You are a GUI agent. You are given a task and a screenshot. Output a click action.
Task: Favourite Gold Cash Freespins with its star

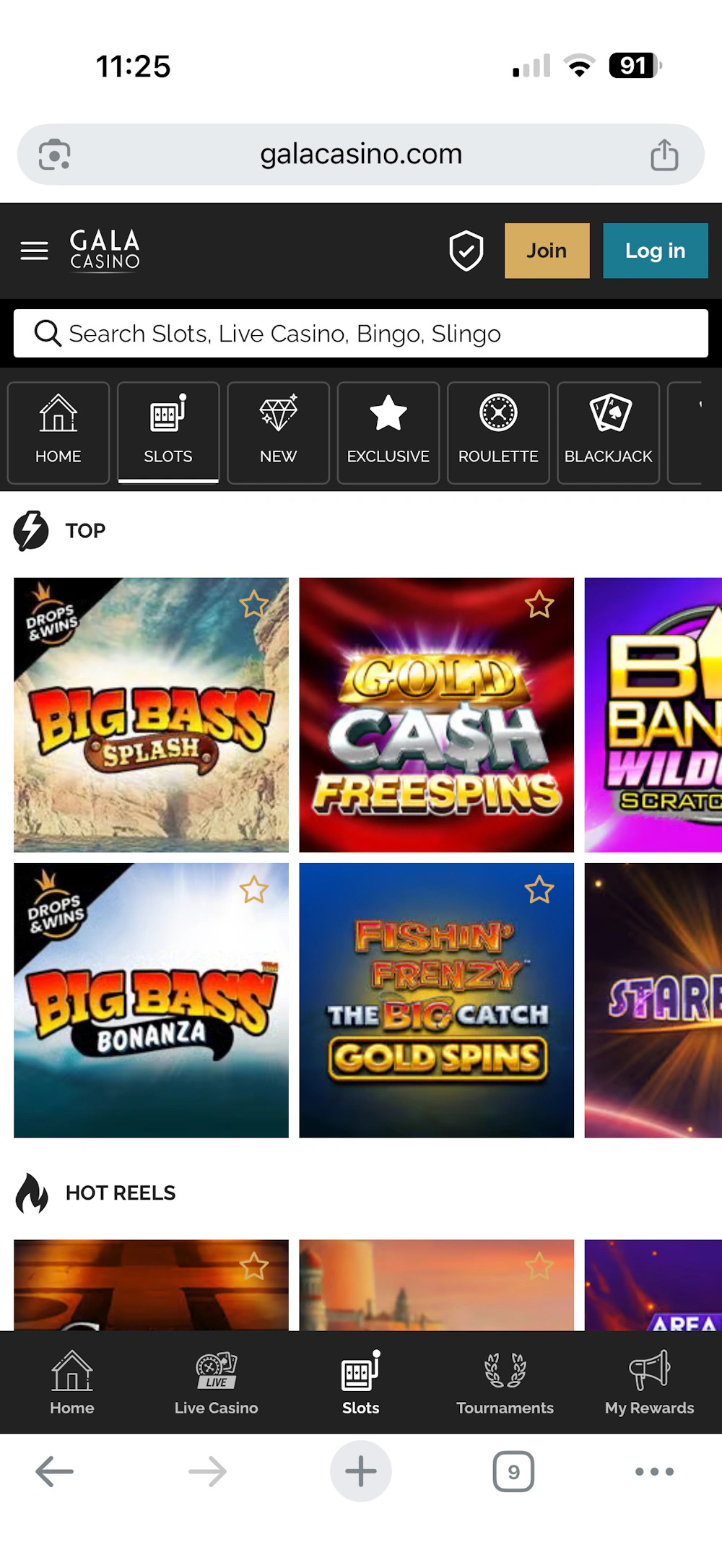539,605
